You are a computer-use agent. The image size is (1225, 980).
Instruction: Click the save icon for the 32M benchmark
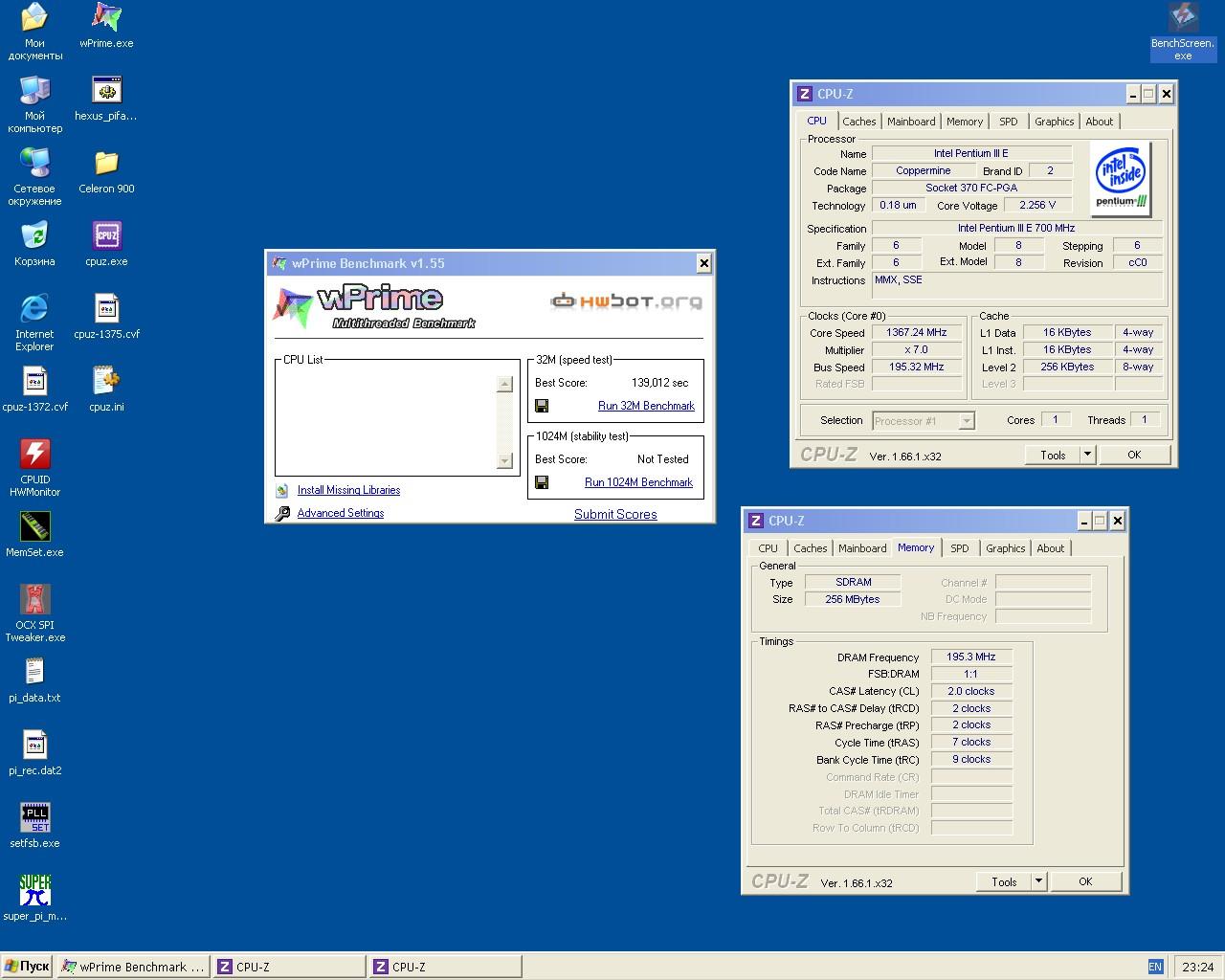pos(542,406)
